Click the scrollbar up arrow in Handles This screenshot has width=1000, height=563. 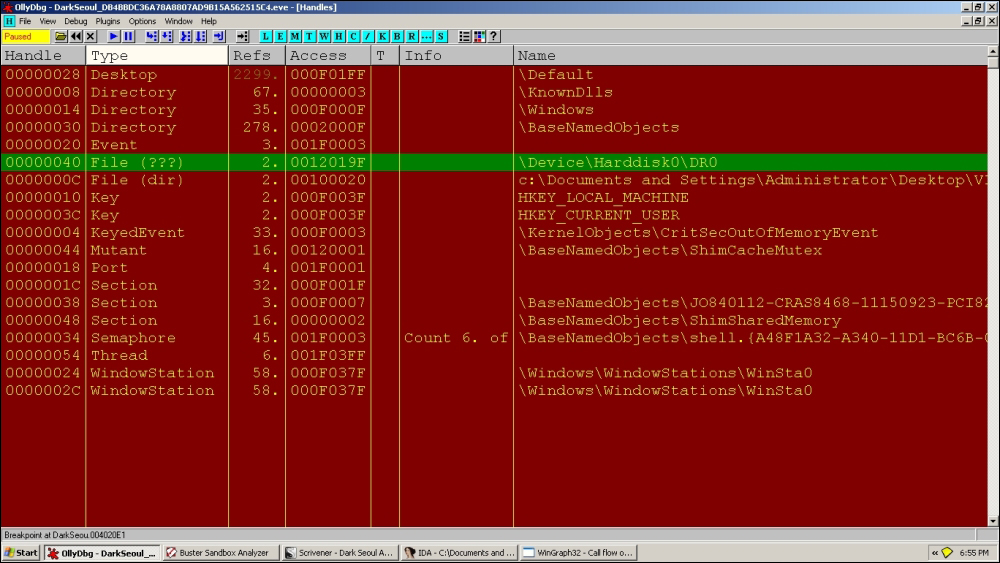(993, 52)
